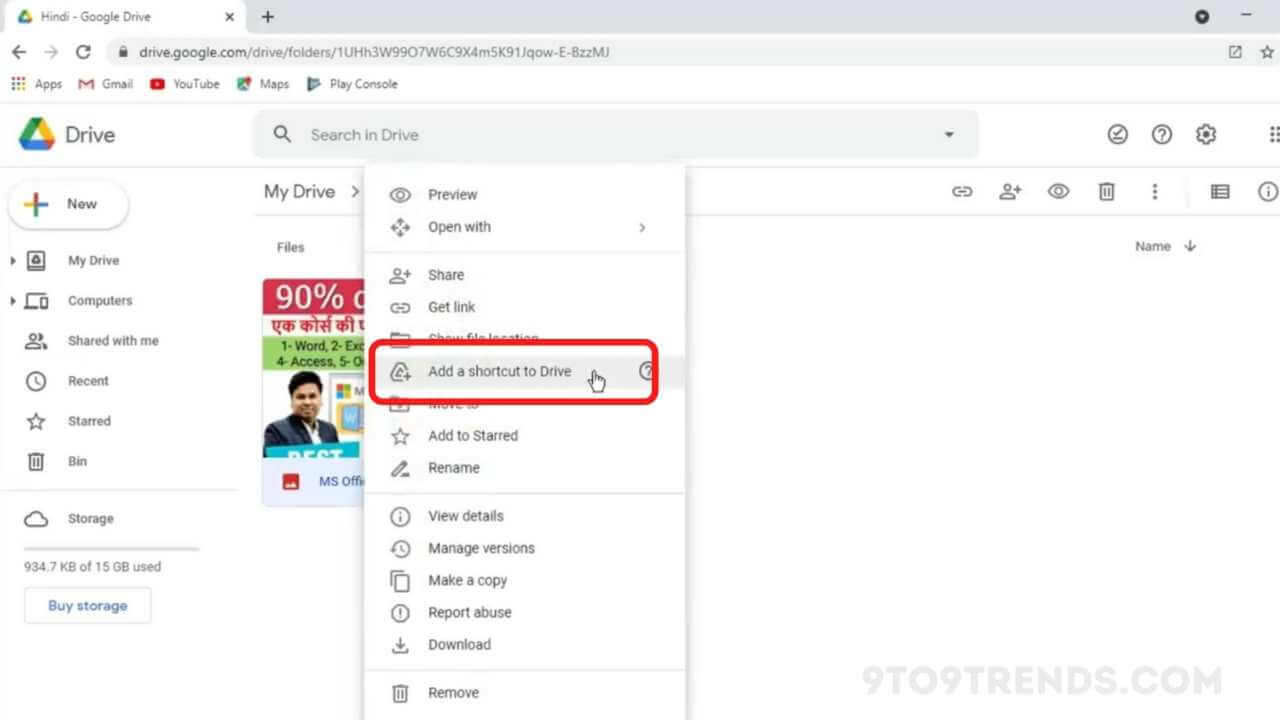The width and height of the screenshot is (1280, 720).
Task: Select Add a shortcut to Drive
Action: 499,371
